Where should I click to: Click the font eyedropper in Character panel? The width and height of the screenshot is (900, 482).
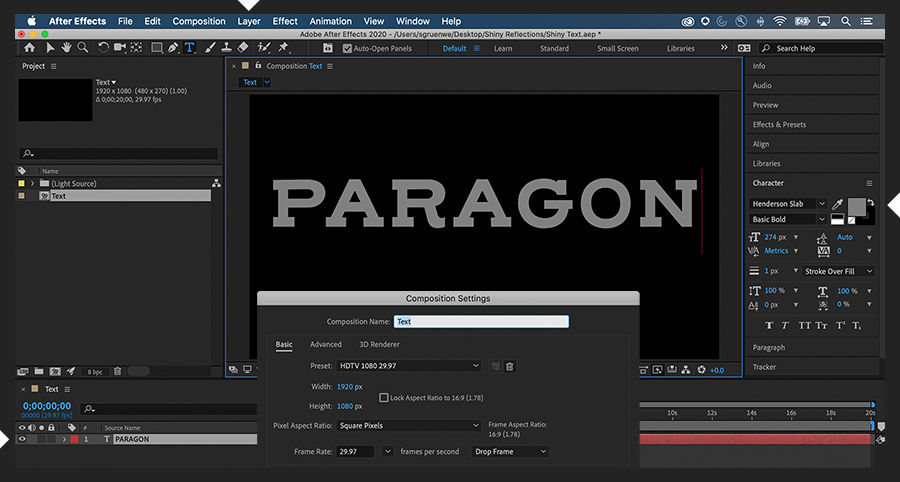click(x=837, y=204)
